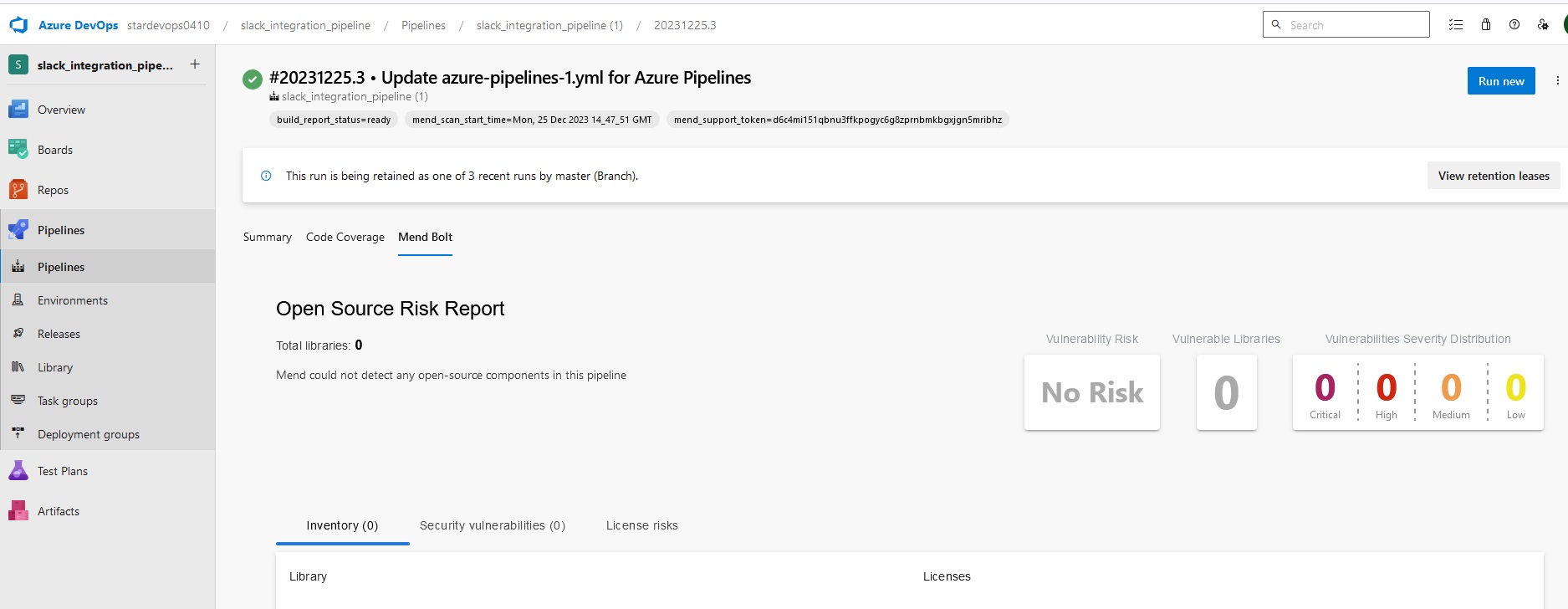This screenshot has width=1568, height=609.
Task: Click the Azure DevOps text link
Action: pyautogui.click(x=78, y=25)
